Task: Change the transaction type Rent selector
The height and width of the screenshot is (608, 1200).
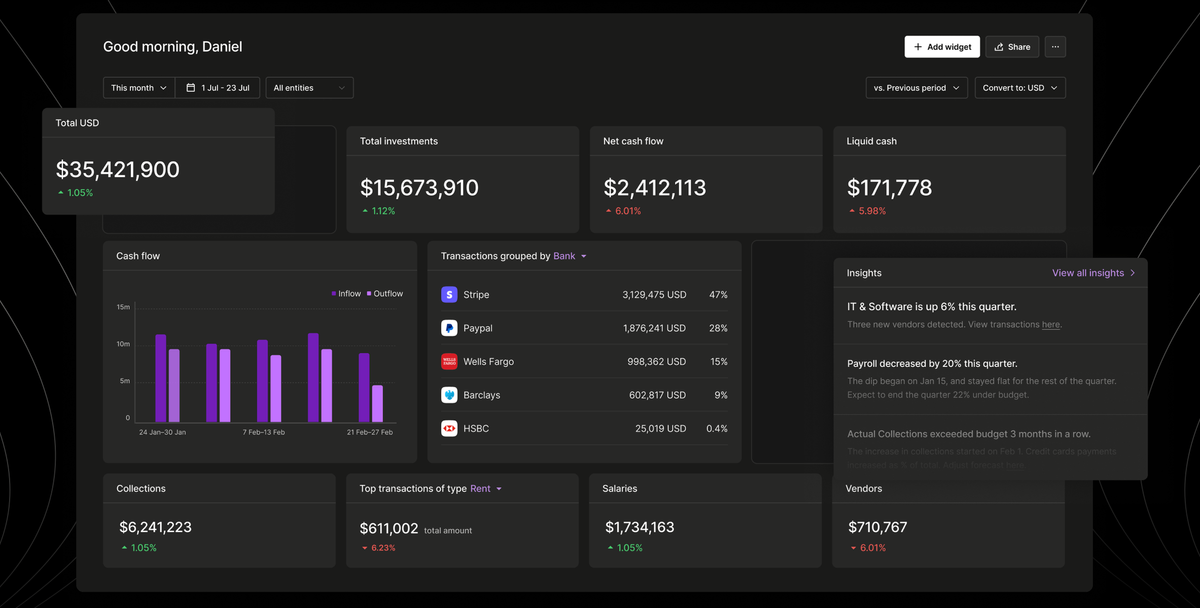Action: click(x=486, y=489)
